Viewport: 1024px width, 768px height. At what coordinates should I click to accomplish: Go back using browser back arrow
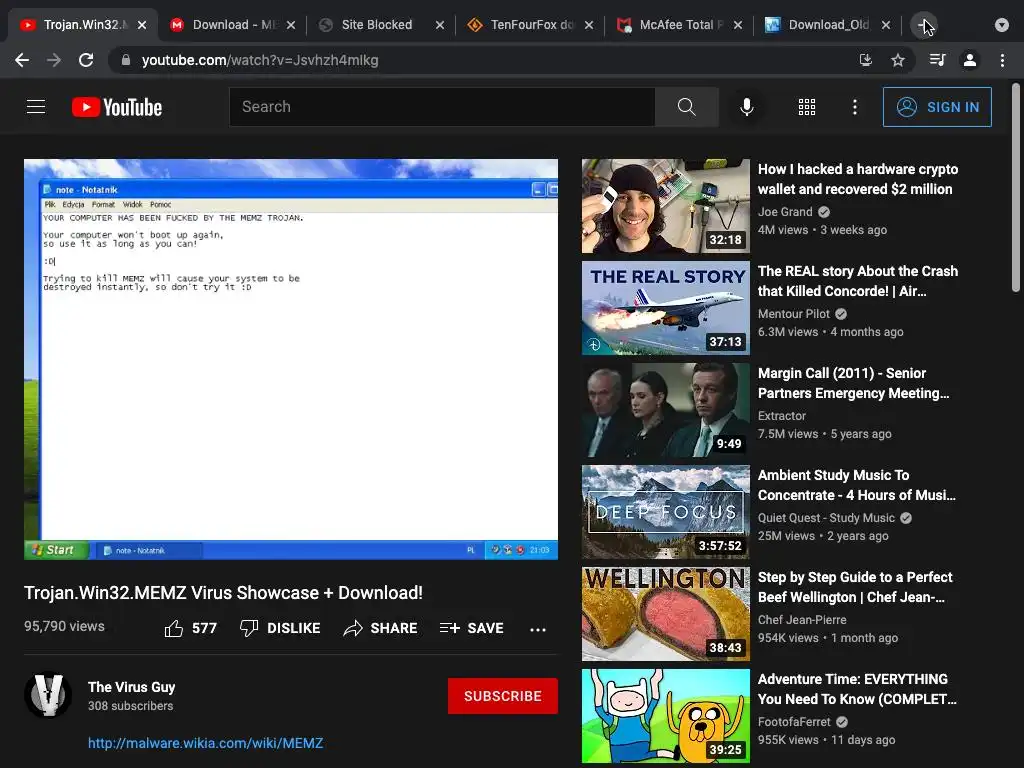coord(22,60)
